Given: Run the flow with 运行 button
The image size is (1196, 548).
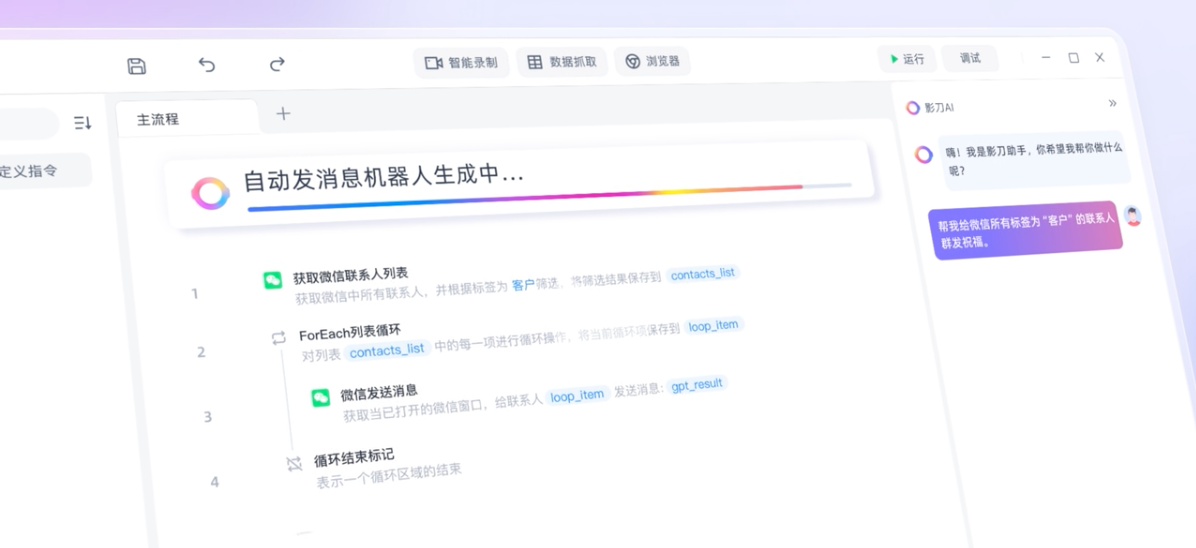Looking at the screenshot, I should [x=907, y=59].
